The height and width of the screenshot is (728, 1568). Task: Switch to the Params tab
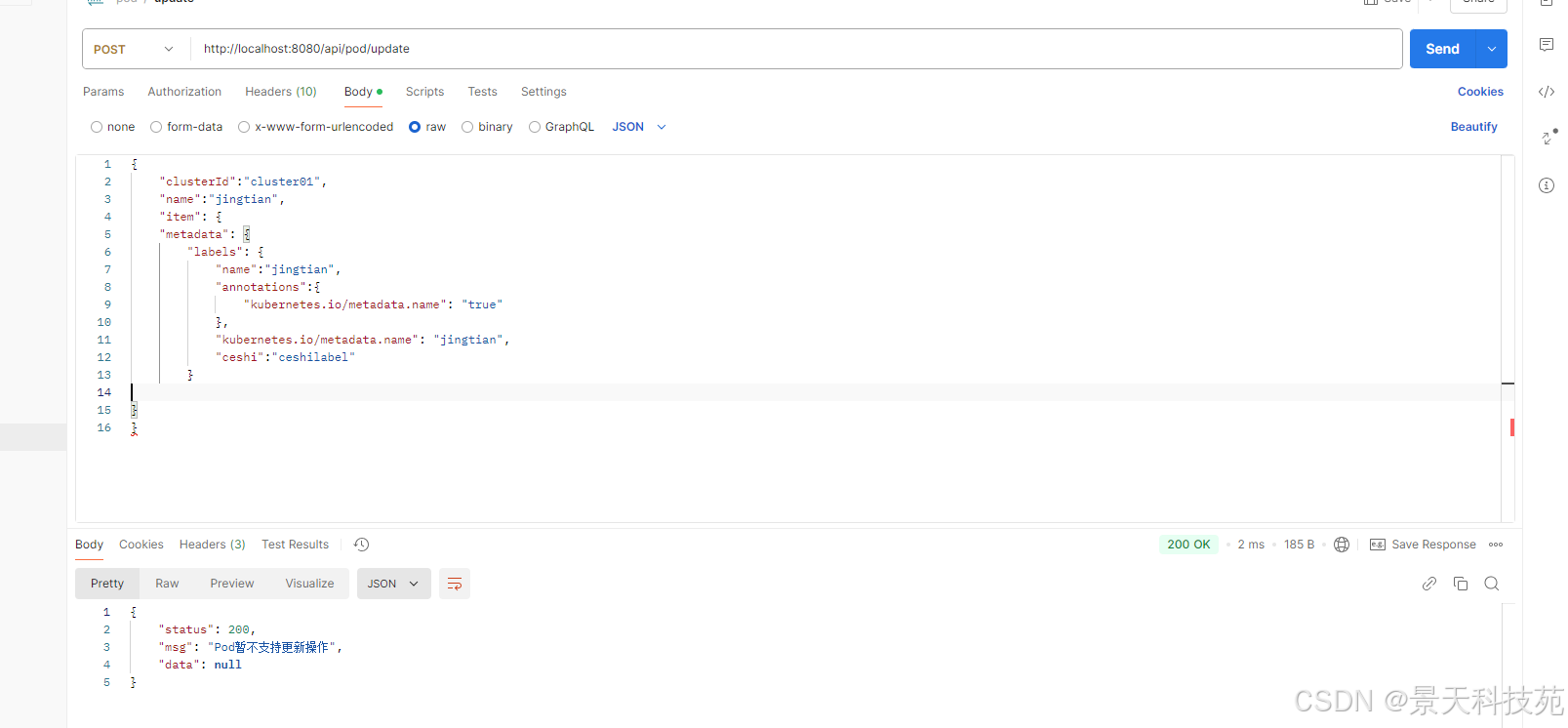pos(103,92)
